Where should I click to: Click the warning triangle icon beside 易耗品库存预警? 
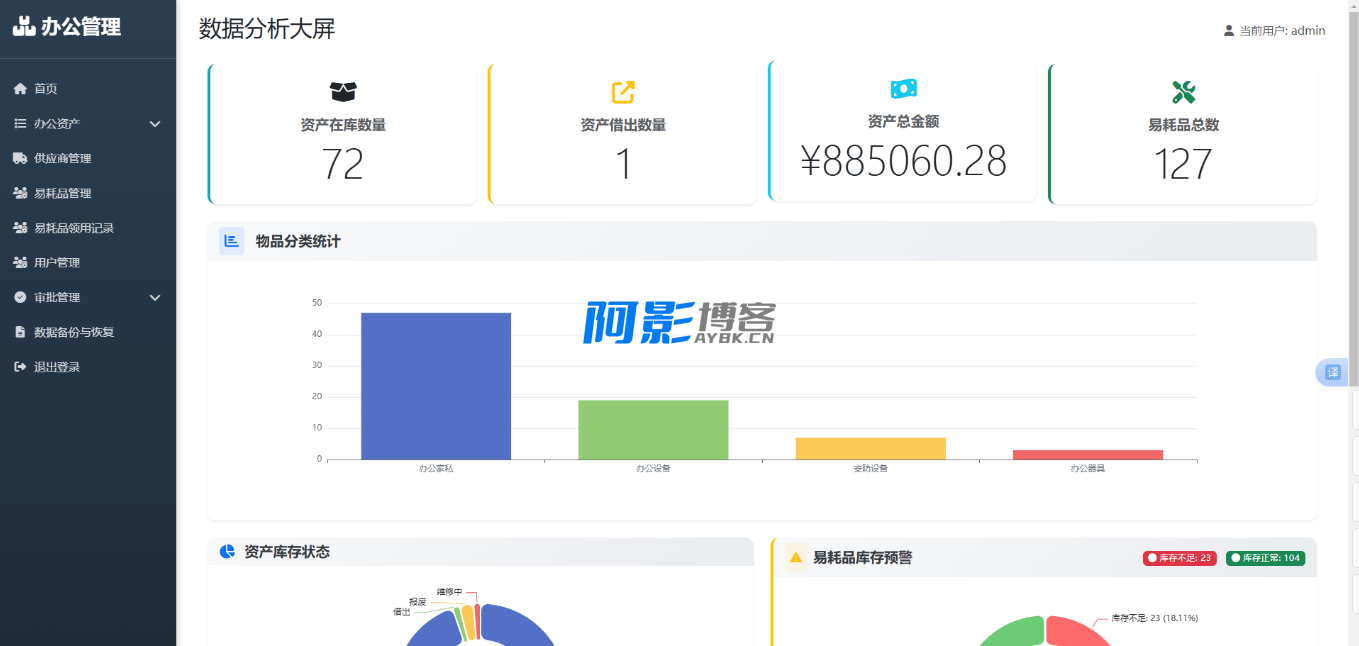pos(796,558)
